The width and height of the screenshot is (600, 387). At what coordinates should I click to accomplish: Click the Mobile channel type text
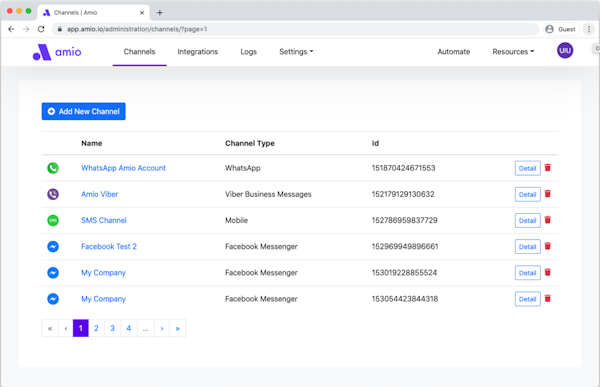(236, 220)
